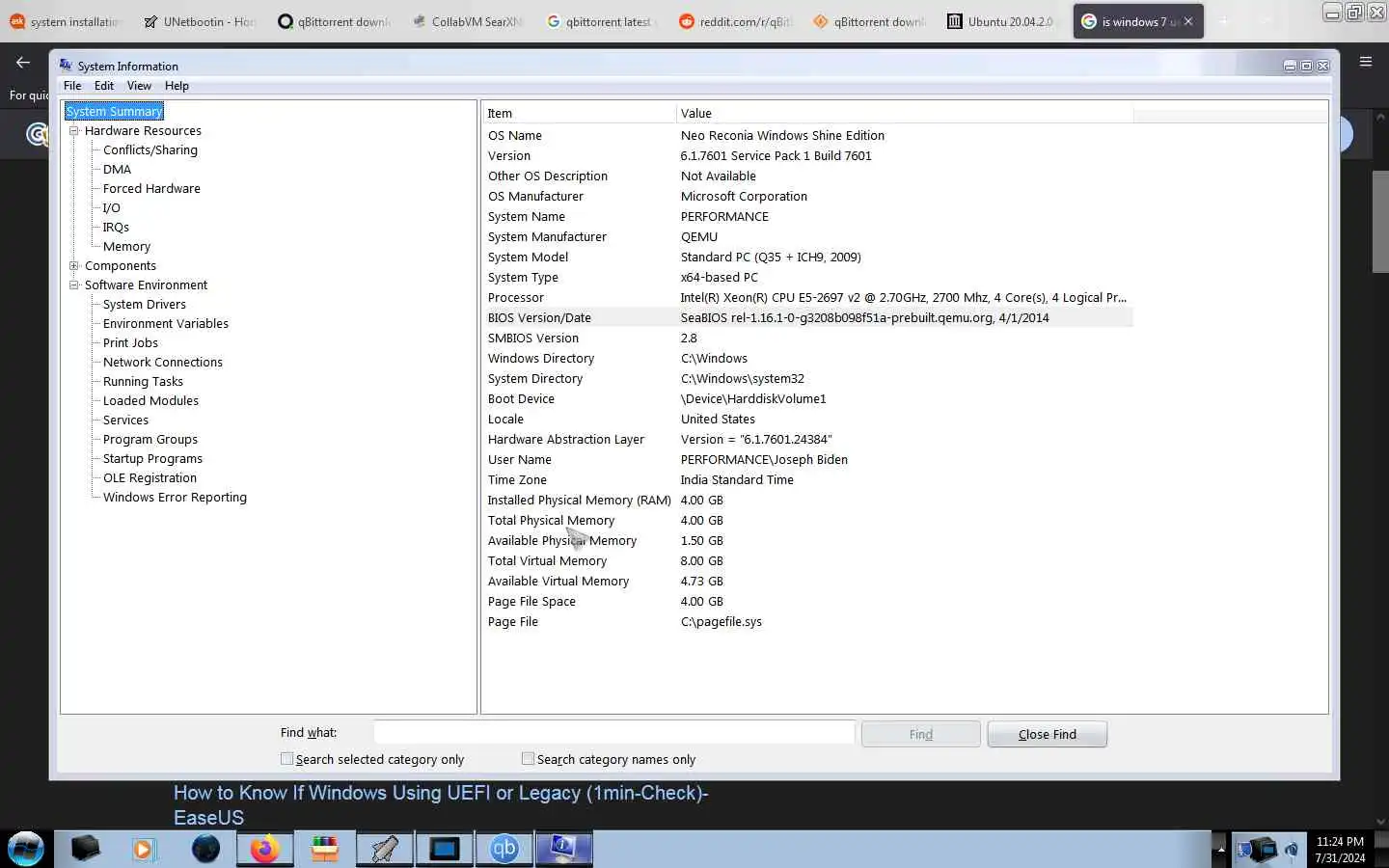The width and height of the screenshot is (1389, 868).
Task: Switch to the CollabVM SearXNG tab
Action: tap(467, 21)
